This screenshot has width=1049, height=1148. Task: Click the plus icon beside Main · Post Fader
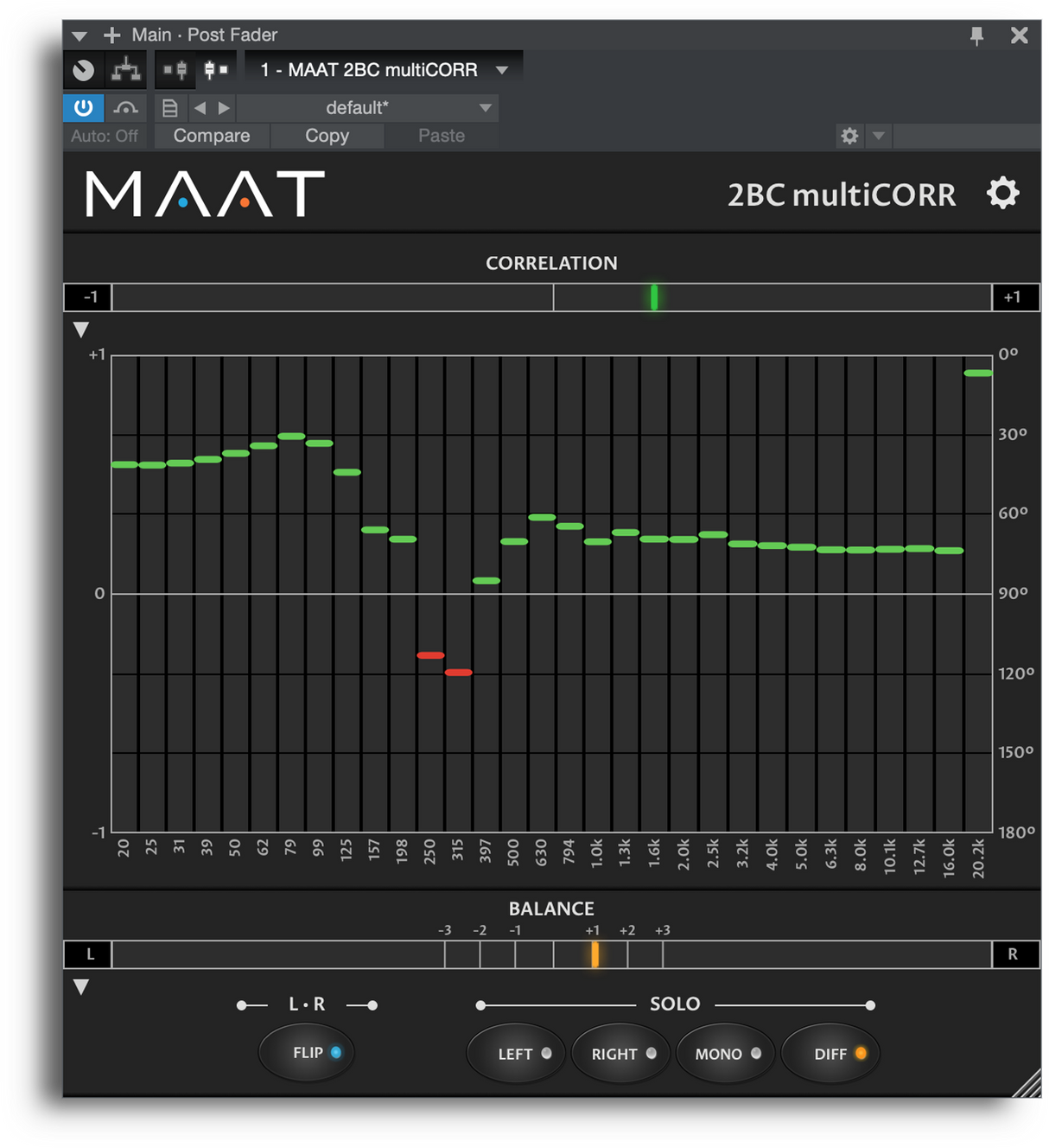click(111, 35)
